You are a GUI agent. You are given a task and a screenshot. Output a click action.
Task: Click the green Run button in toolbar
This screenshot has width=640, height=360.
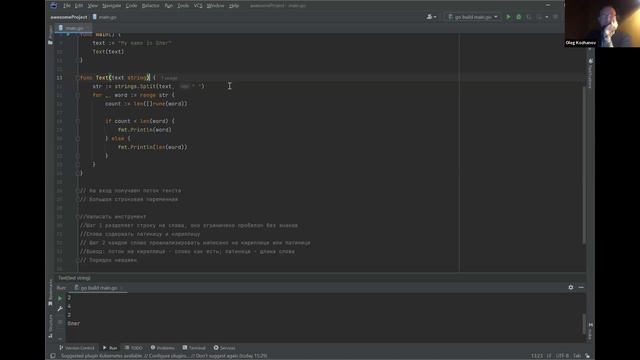pos(508,17)
